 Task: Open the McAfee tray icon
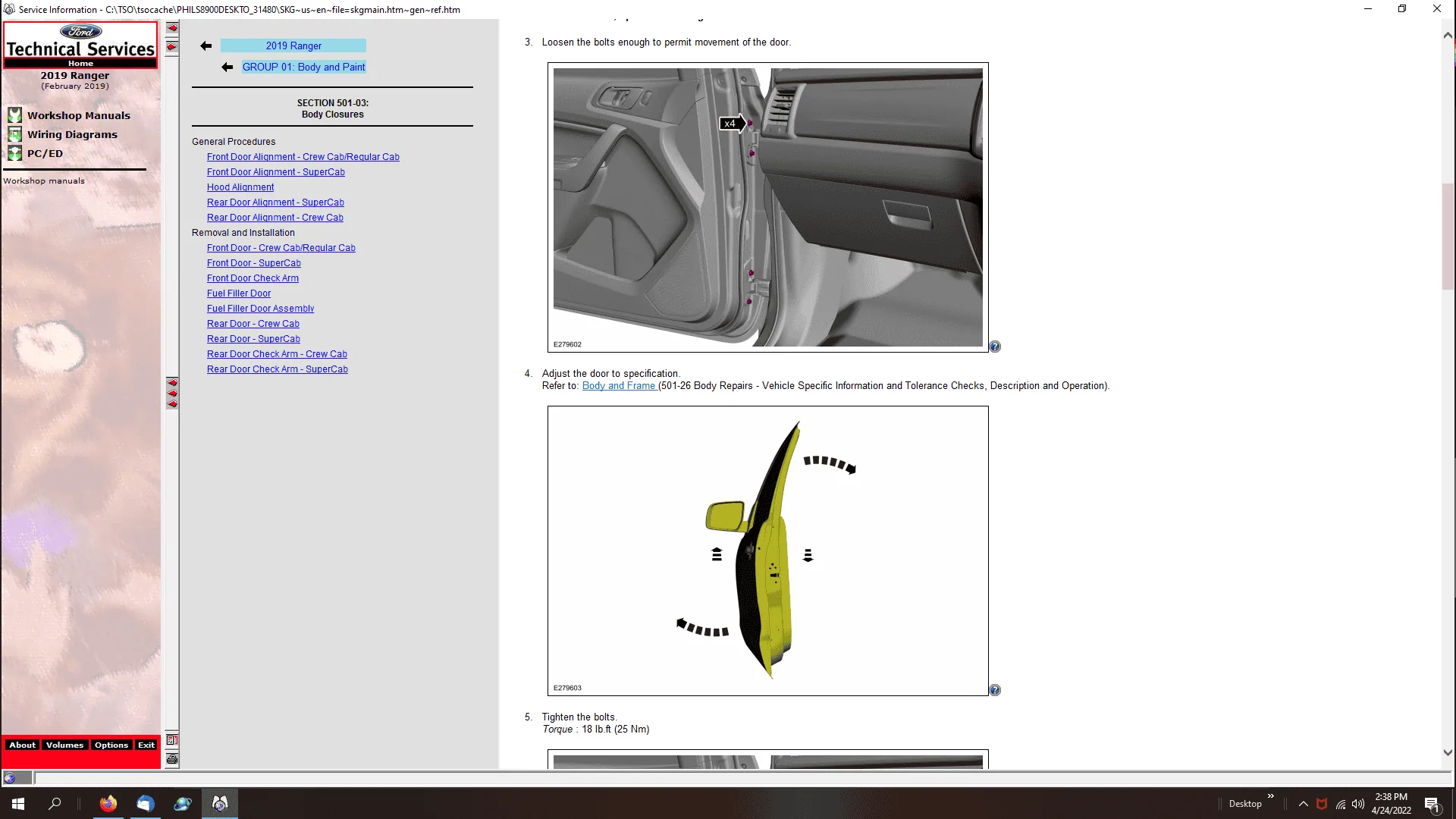pos(1322,804)
